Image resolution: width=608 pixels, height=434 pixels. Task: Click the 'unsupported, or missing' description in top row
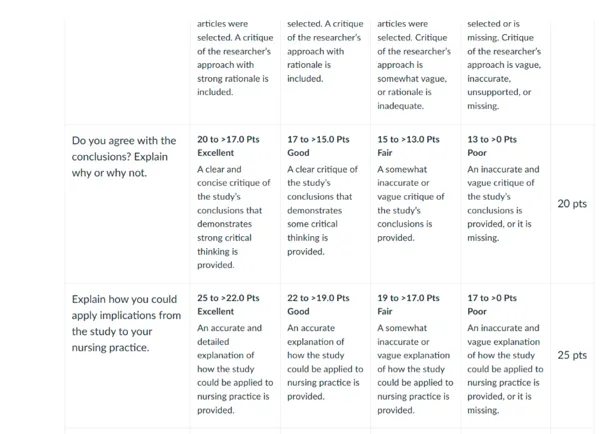point(500,98)
